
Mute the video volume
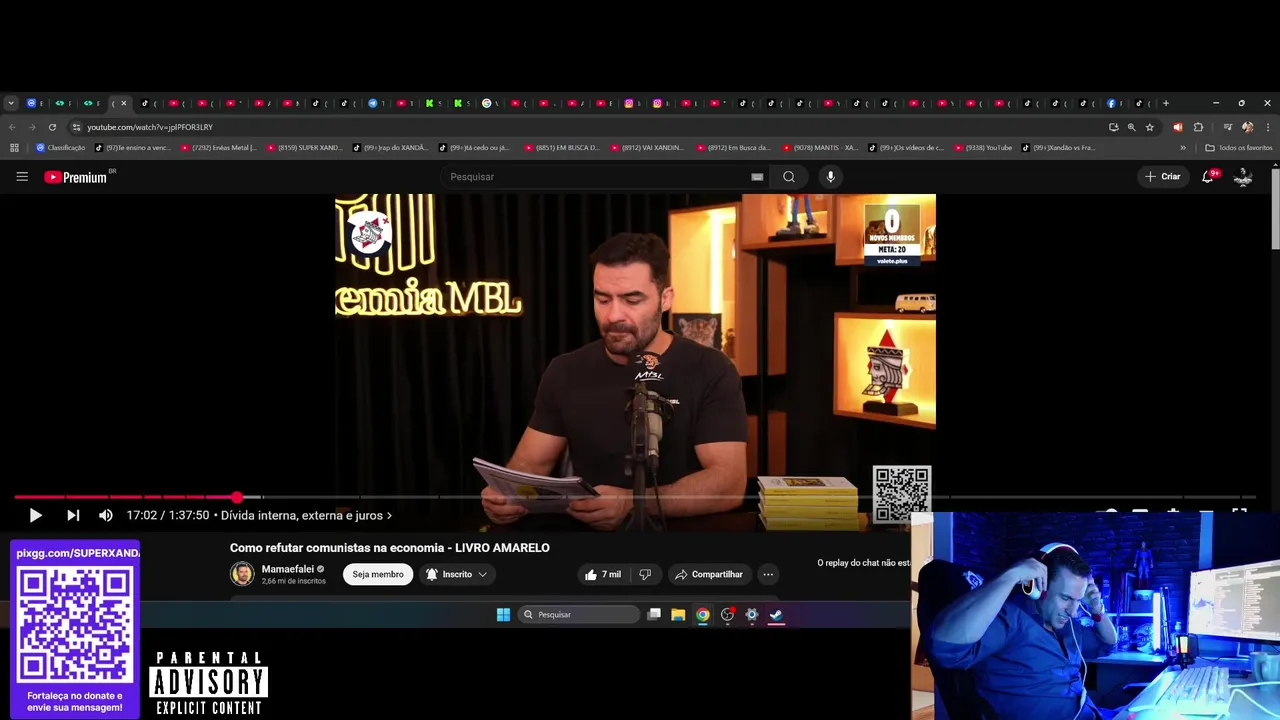(105, 515)
